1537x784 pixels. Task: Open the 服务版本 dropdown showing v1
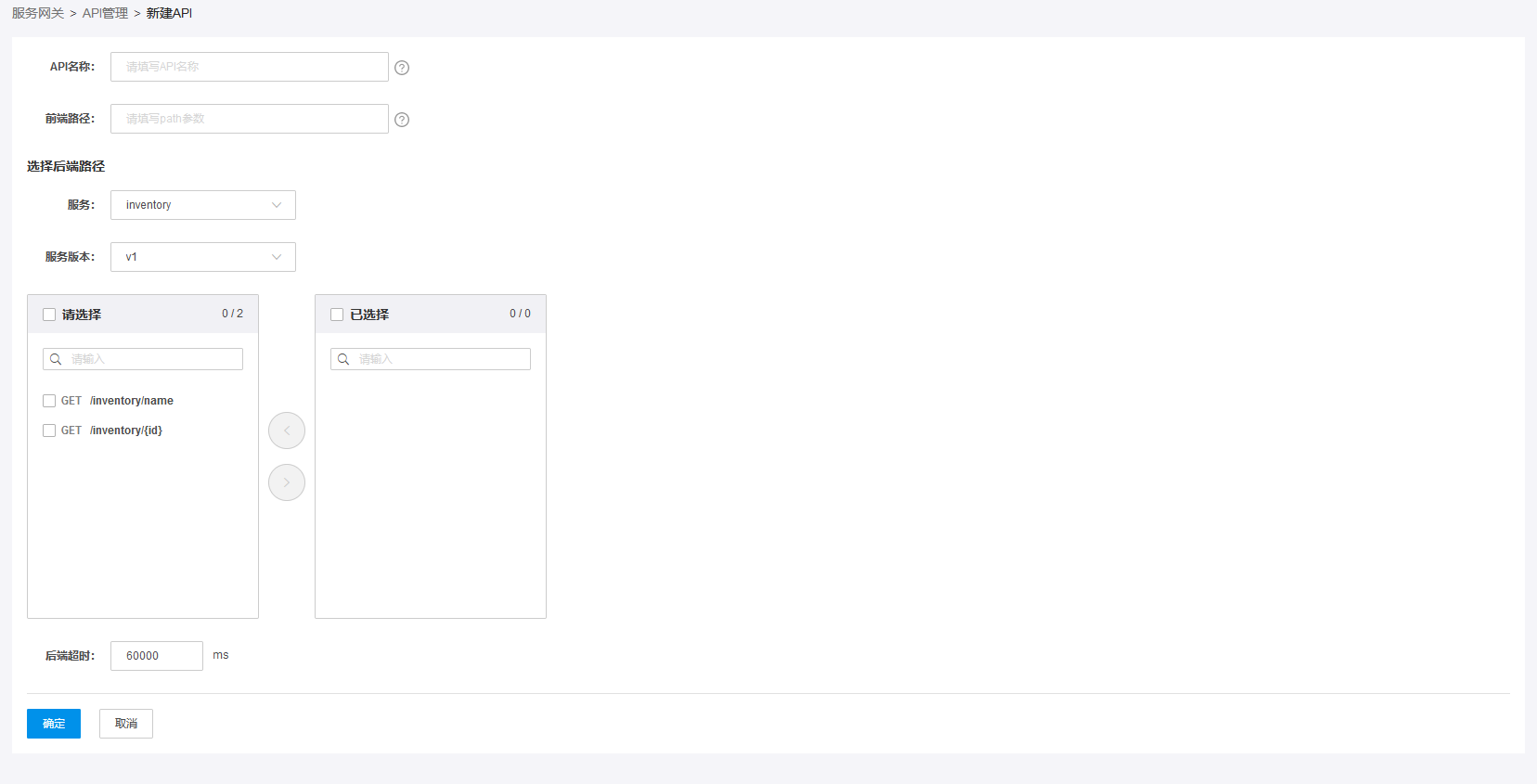(195, 257)
